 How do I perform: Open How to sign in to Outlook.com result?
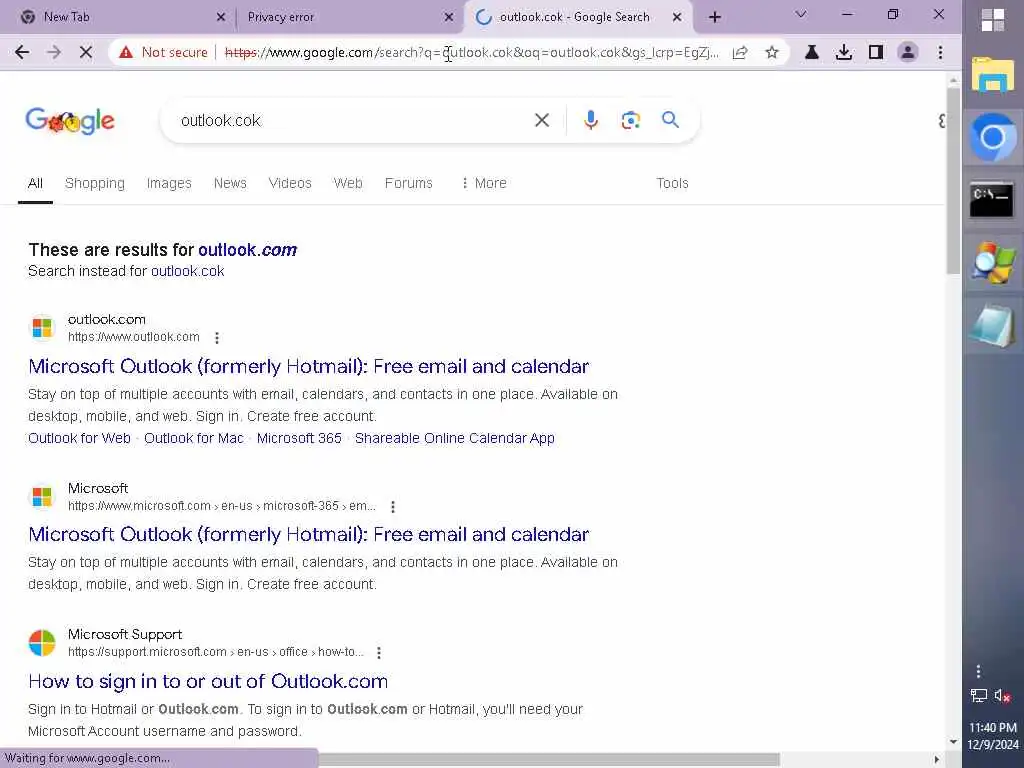(208, 681)
